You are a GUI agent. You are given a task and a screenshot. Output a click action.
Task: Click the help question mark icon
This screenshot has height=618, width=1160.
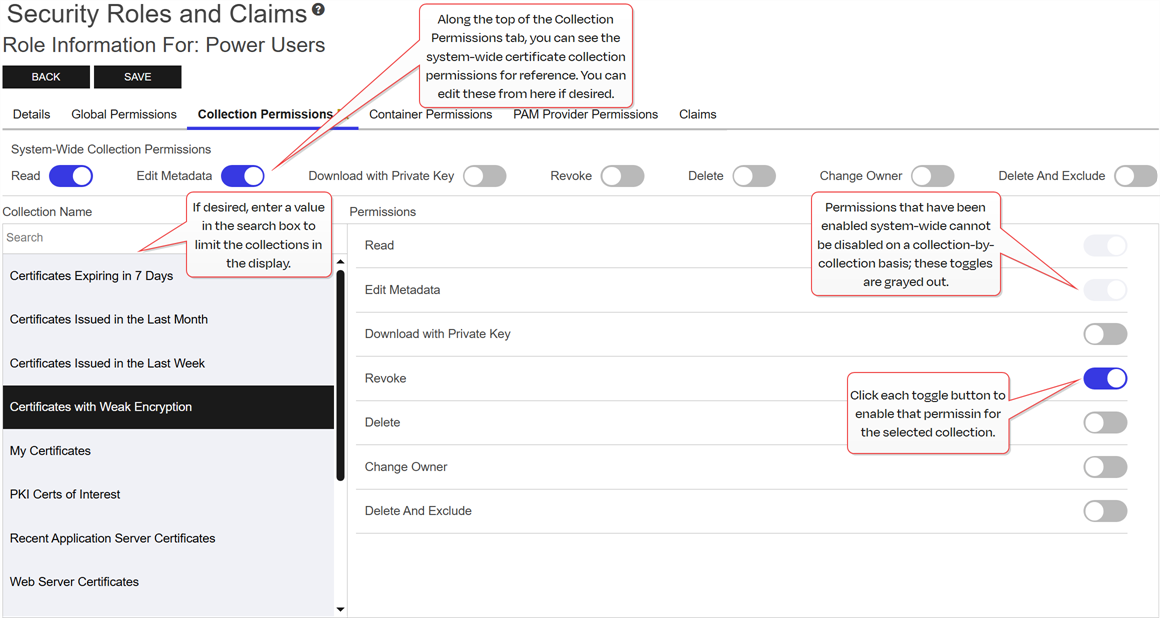(318, 10)
